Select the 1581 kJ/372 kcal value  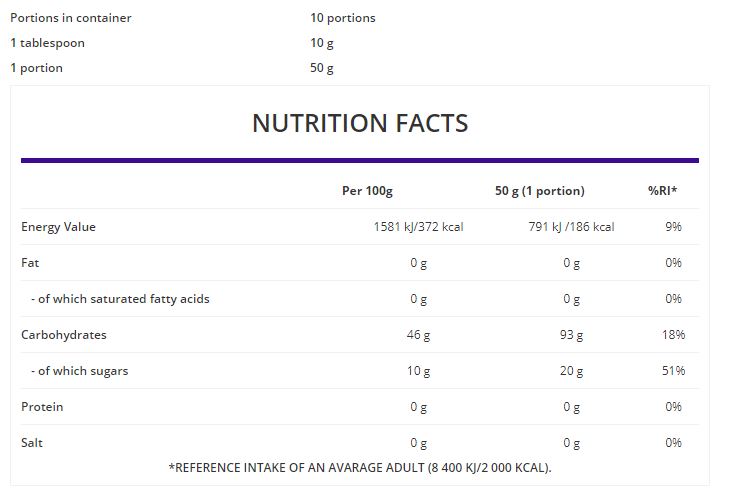418,227
